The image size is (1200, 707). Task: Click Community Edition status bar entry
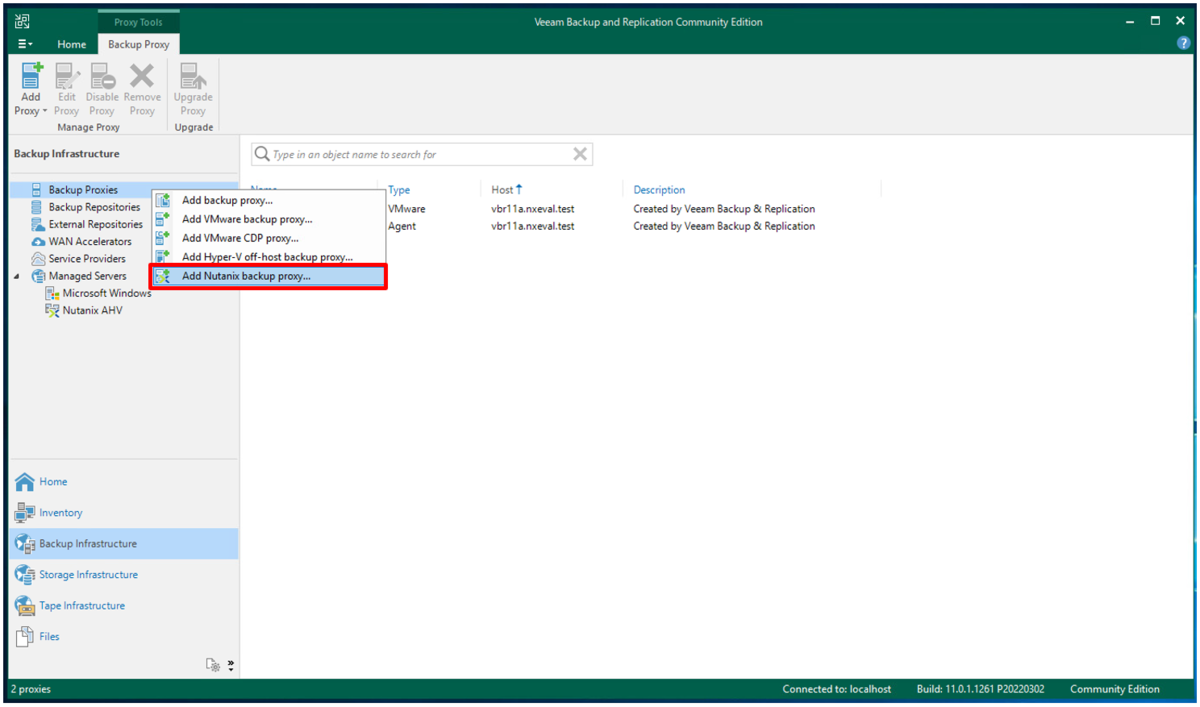pos(1115,689)
